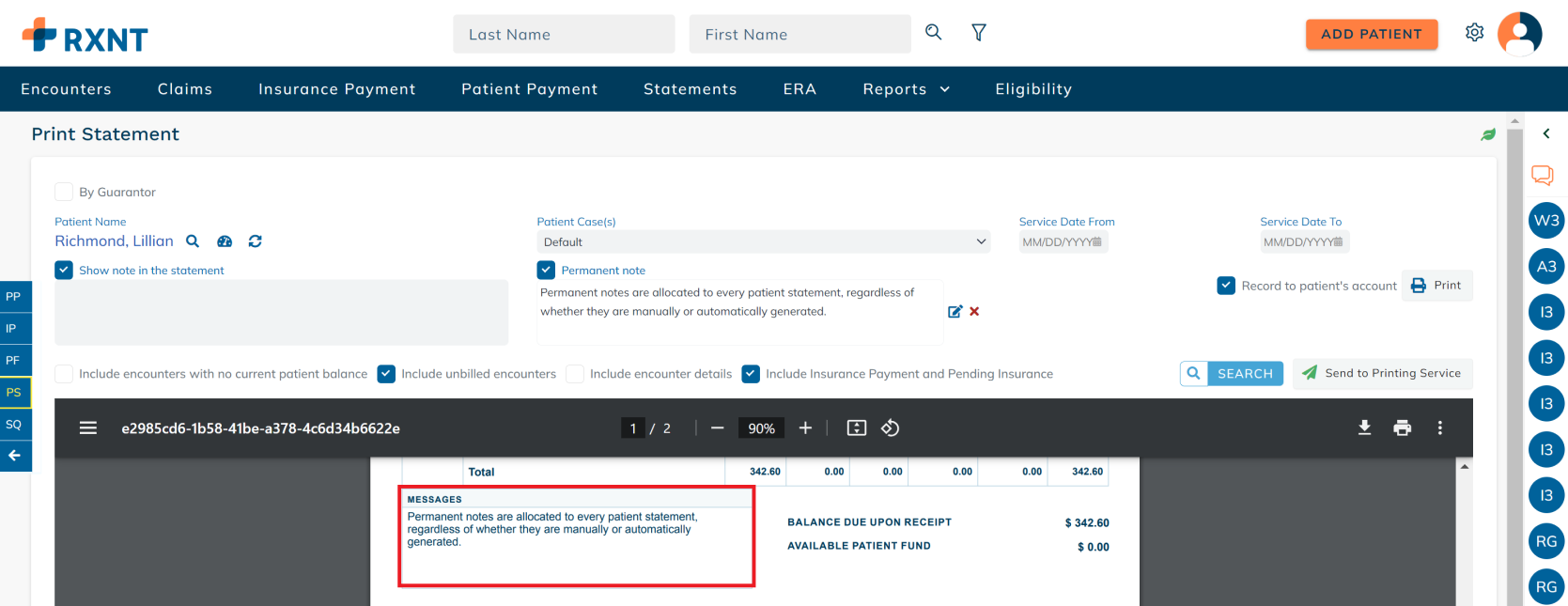This screenshot has width=1568, height=606.
Task: Enable the By Guarantor checkbox
Action: (64, 192)
